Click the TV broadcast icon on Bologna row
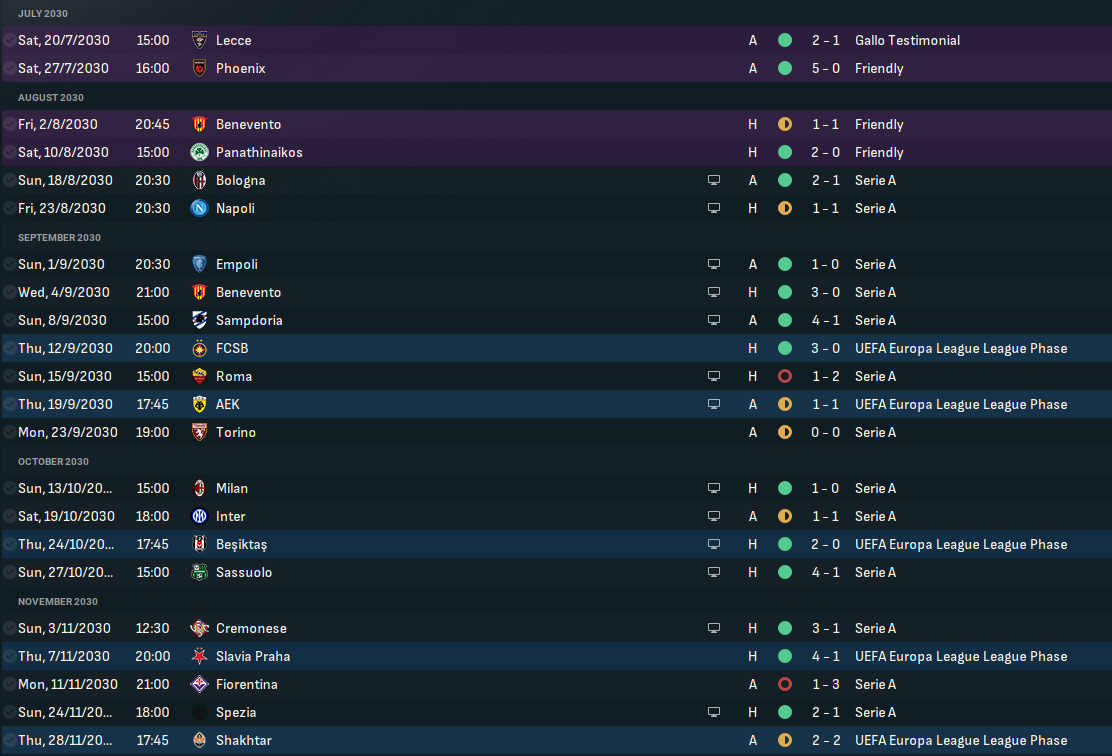Viewport: 1112px width, 756px height. pos(714,180)
